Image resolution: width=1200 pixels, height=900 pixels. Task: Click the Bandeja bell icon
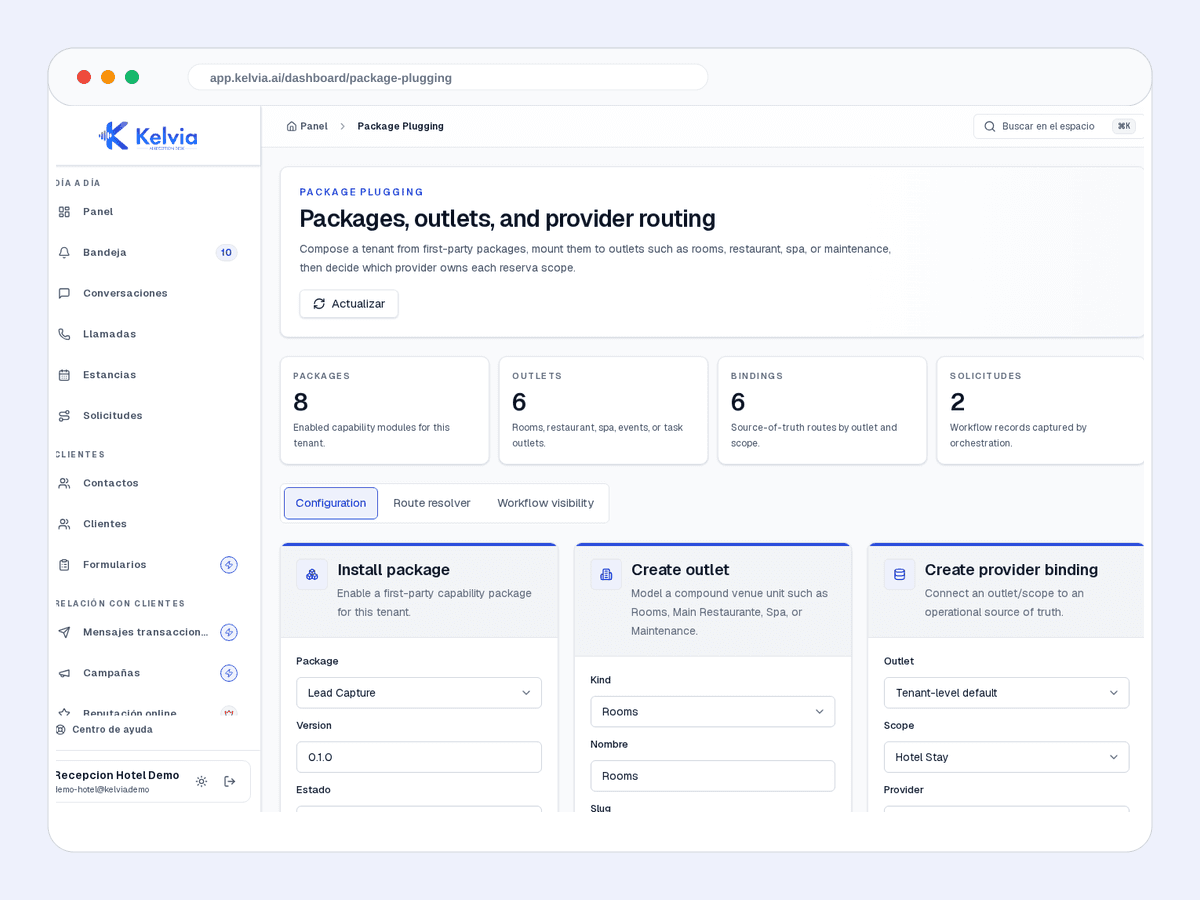click(x=64, y=253)
